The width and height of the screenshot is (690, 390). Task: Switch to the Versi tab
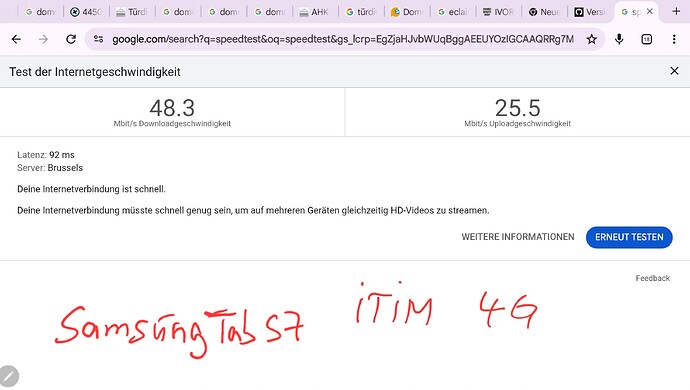click(590, 12)
